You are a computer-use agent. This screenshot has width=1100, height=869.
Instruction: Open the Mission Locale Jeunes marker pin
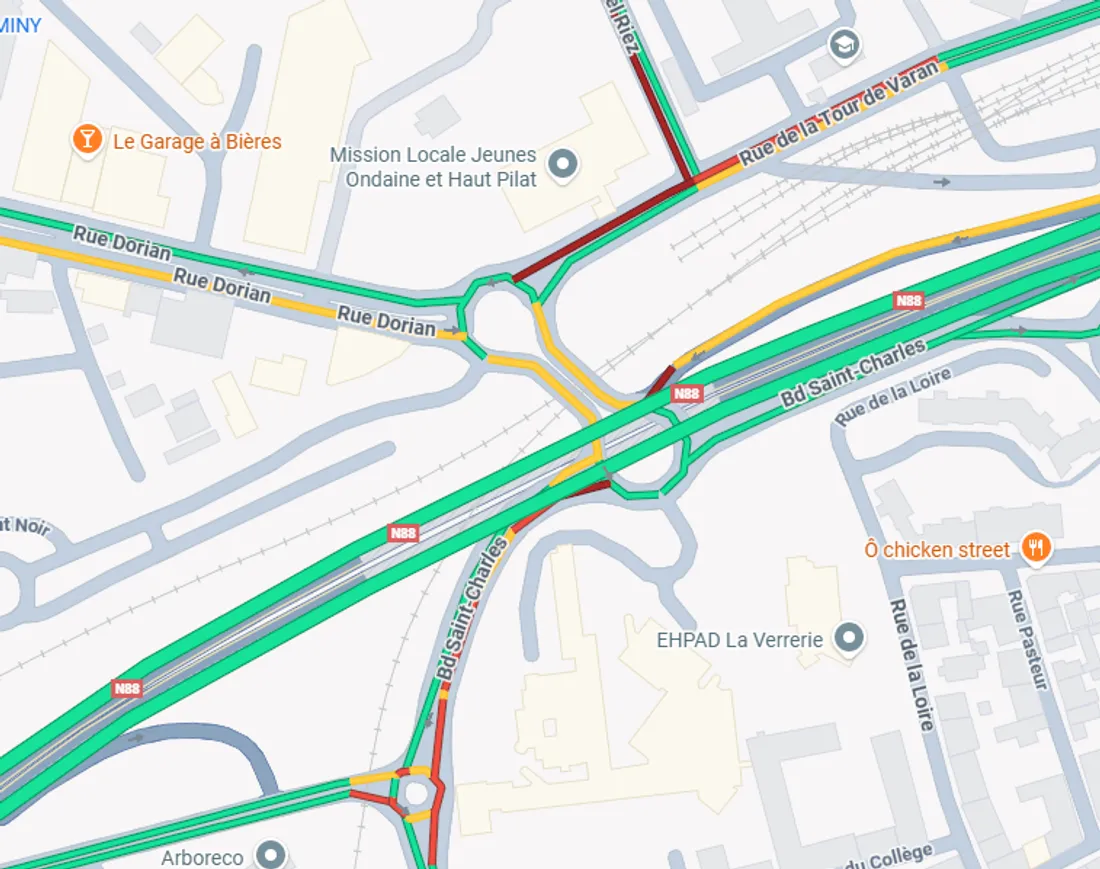563,166
